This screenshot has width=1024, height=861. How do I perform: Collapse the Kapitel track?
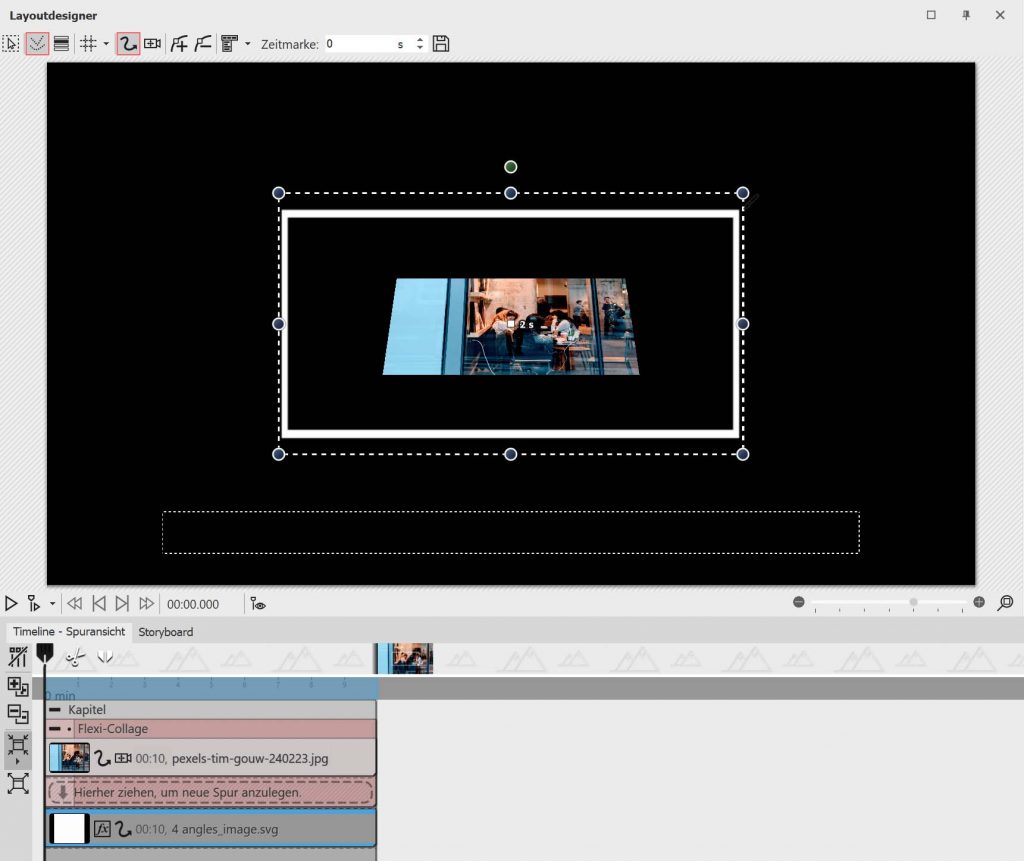coord(55,709)
